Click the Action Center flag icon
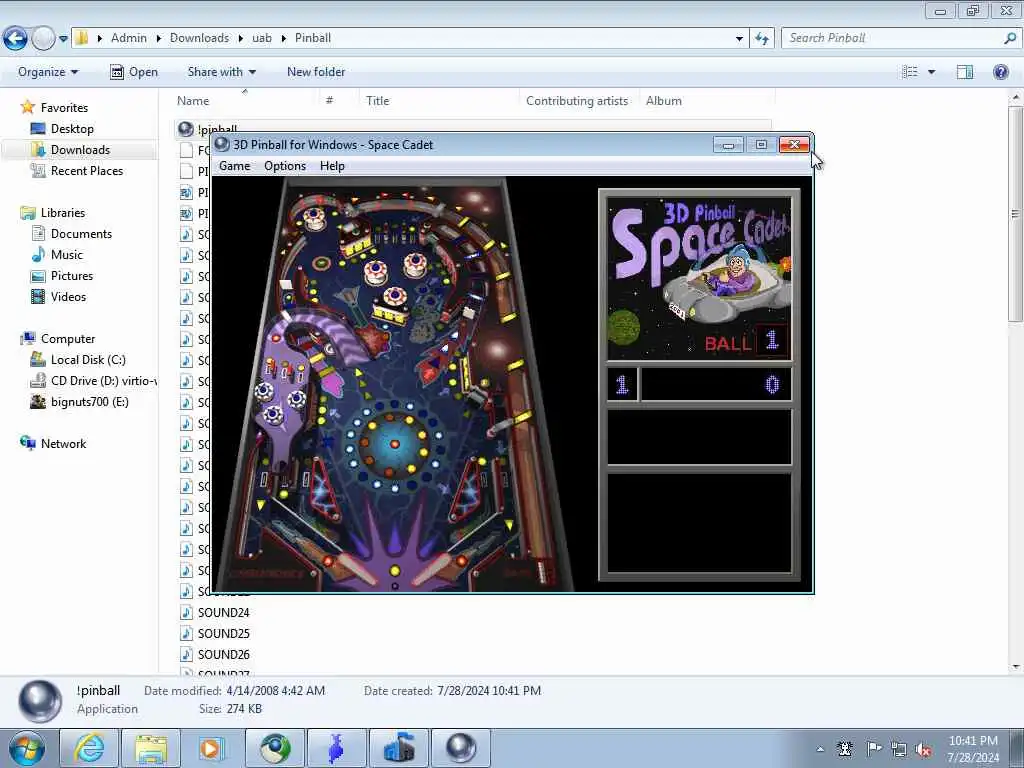This screenshot has height=768, width=1024. 873,748
